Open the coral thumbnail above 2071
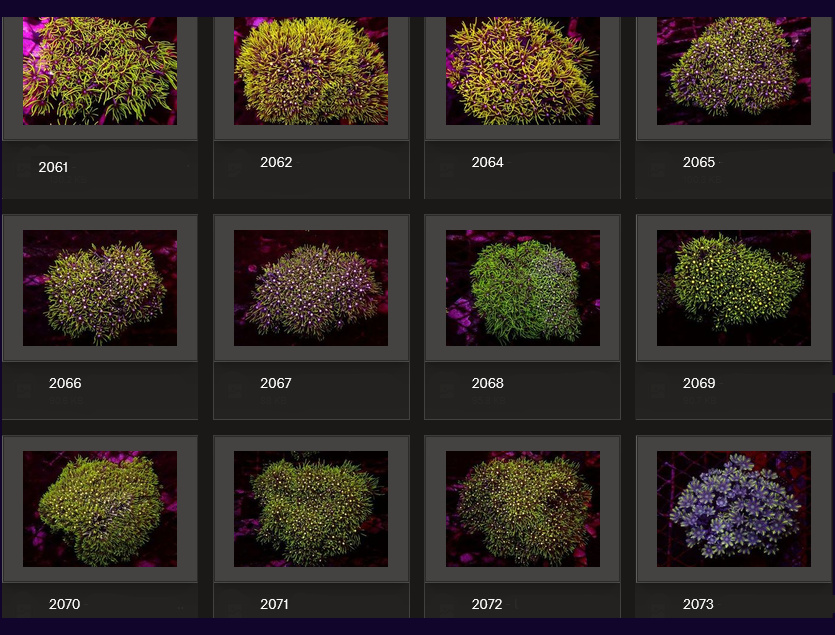The width and height of the screenshot is (835, 635). [311, 509]
